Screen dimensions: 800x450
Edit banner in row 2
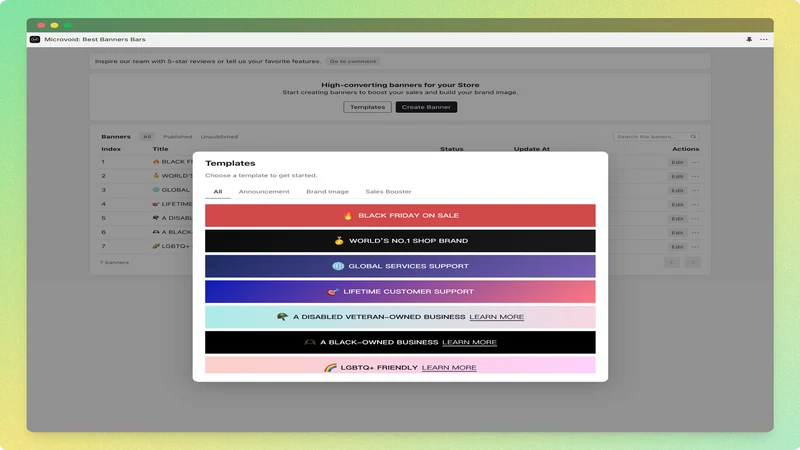(x=677, y=177)
